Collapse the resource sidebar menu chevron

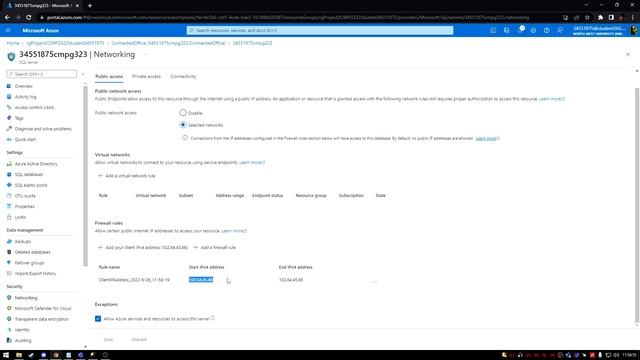coord(83,74)
